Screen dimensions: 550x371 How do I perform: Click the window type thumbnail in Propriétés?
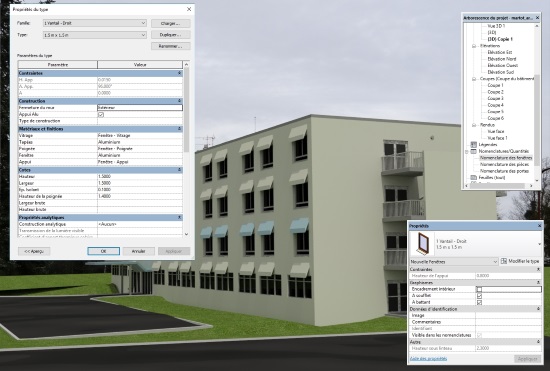(422, 244)
